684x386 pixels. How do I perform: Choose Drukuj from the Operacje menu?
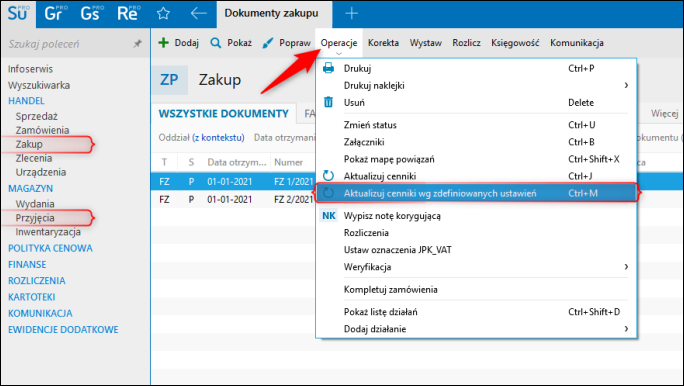476,68
